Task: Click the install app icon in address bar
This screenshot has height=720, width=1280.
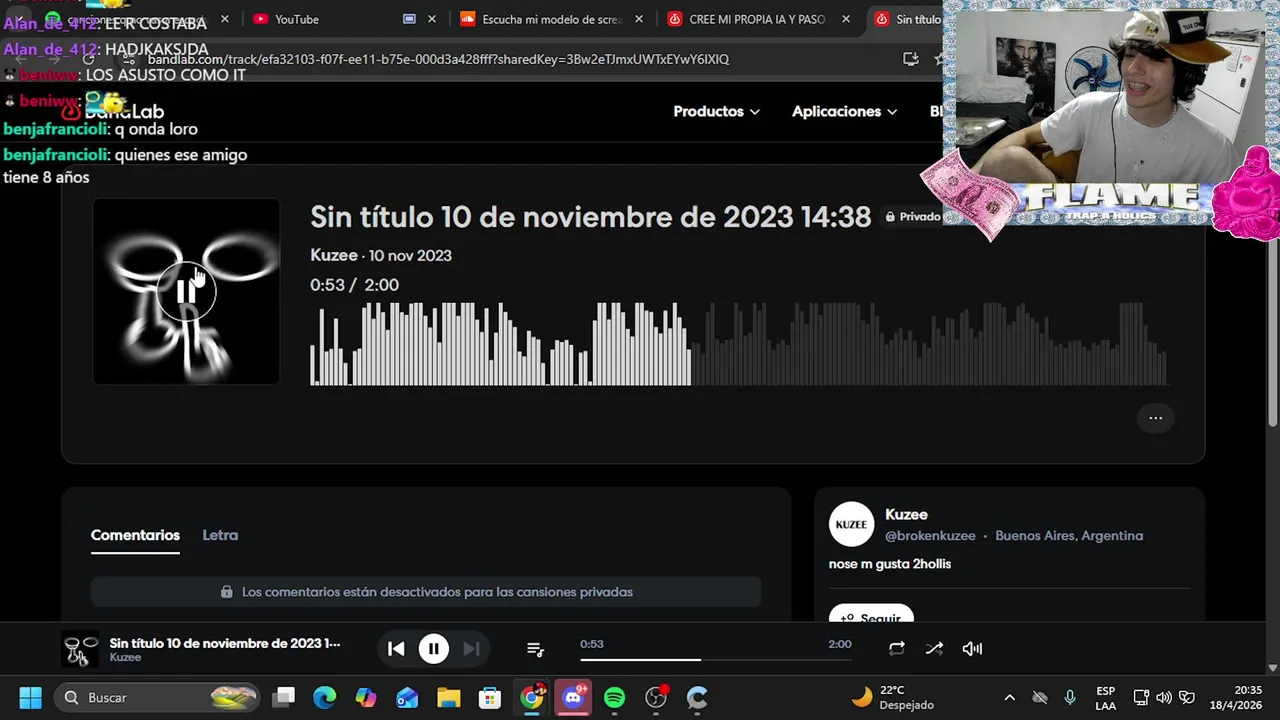Action: (910, 59)
